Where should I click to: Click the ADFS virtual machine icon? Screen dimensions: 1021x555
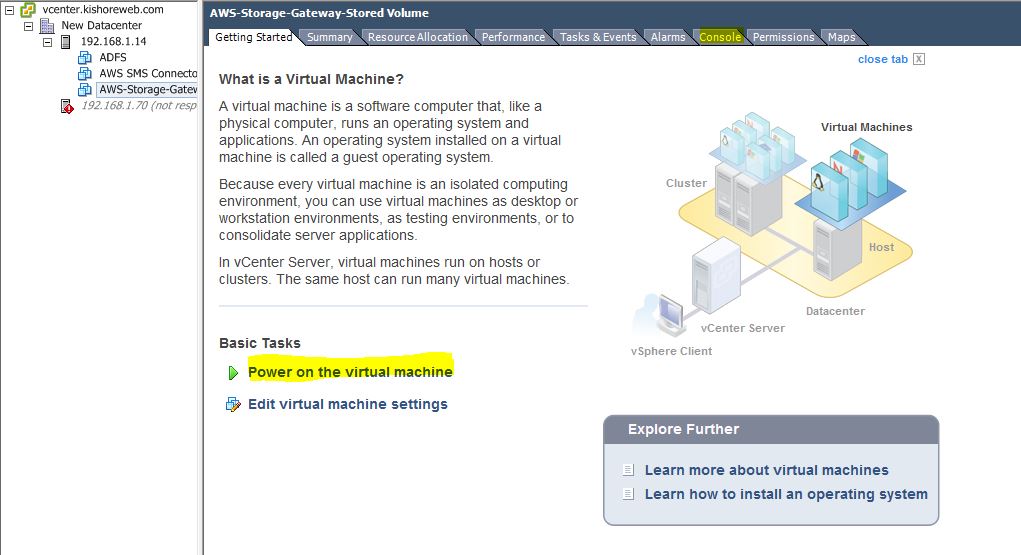(85, 58)
